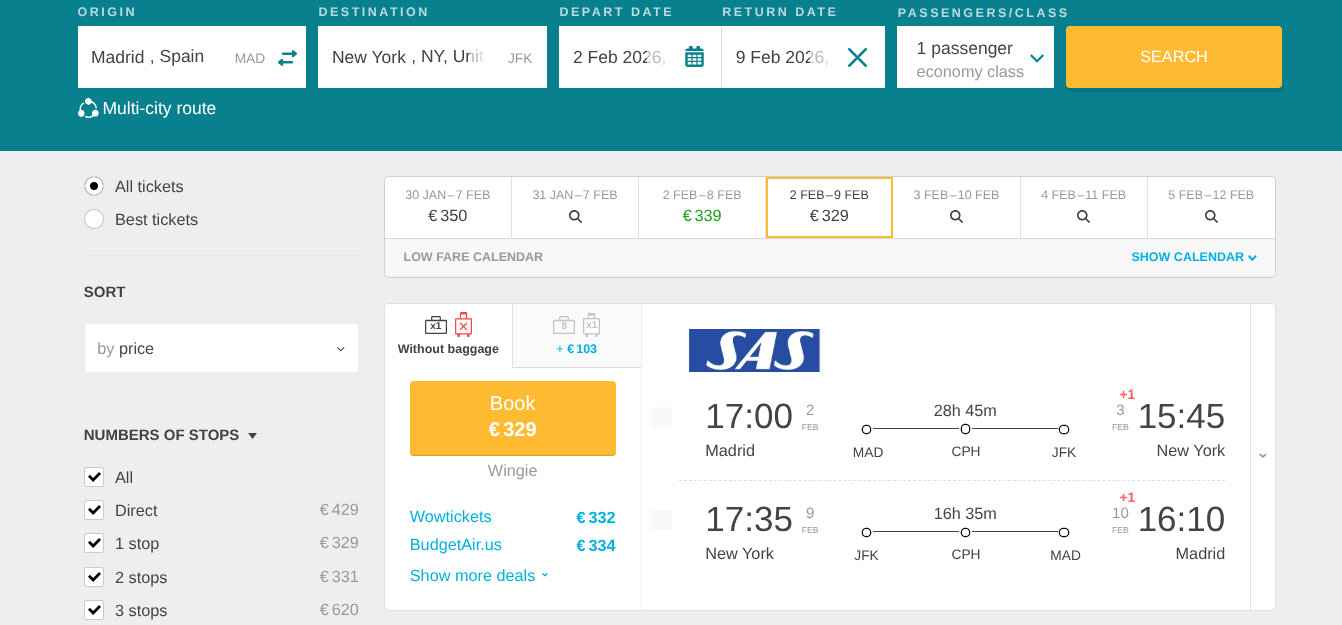The width and height of the screenshot is (1342, 625).
Task: Open the sort by price dropdown
Action: tap(221, 349)
